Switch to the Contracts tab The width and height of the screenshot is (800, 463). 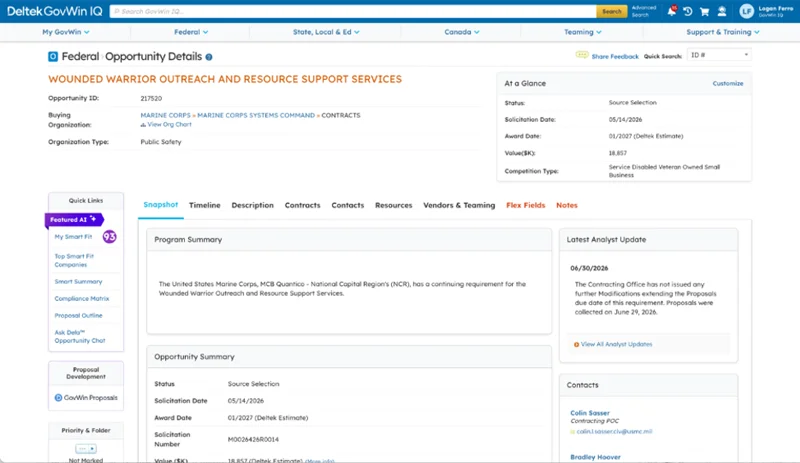coord(303,205)
